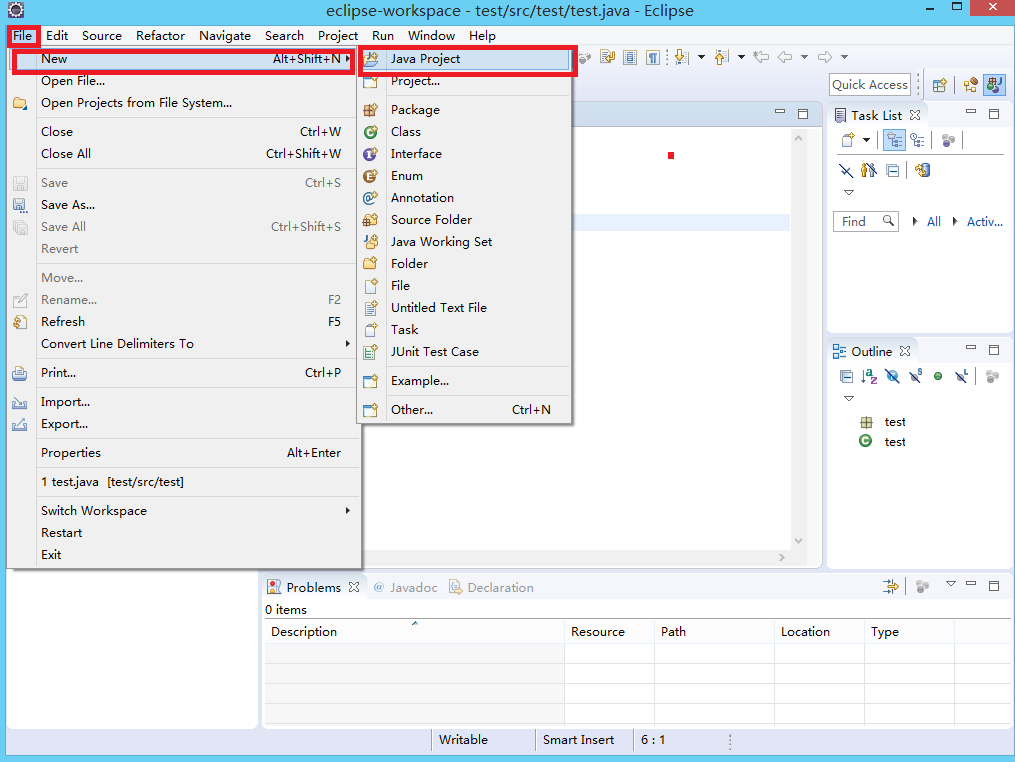The width and height of the screenshot is (1015, 762).
Task: Open the Back history dropdown arrow
Action: [x=804, y=57]
